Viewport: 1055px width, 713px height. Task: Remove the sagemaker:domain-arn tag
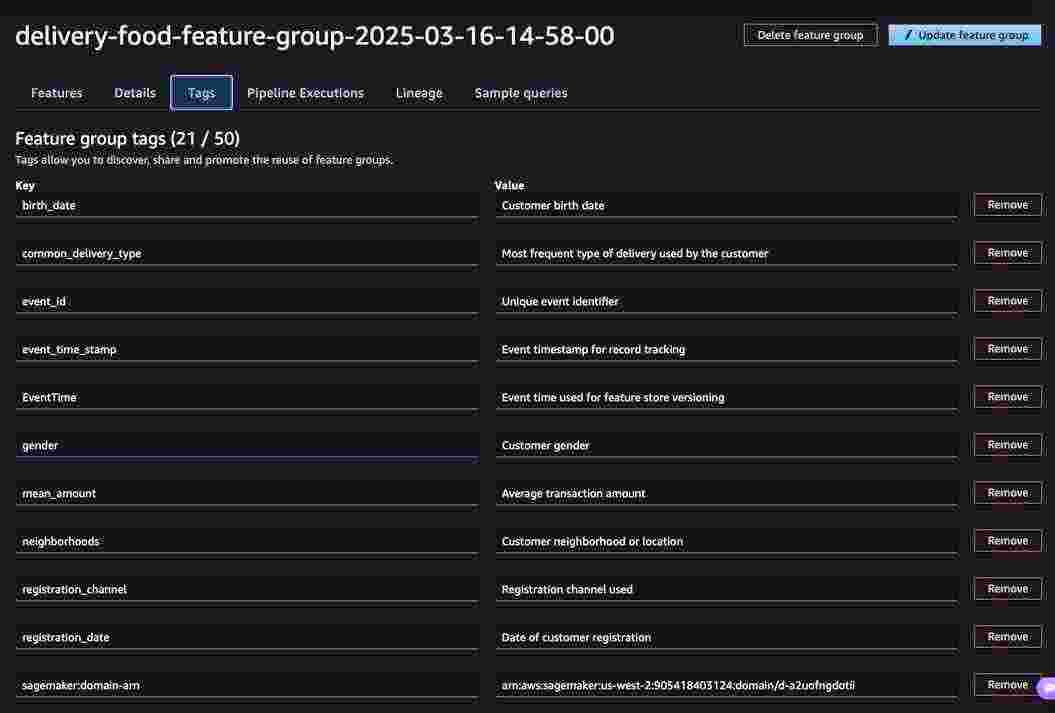point(1007,685)
